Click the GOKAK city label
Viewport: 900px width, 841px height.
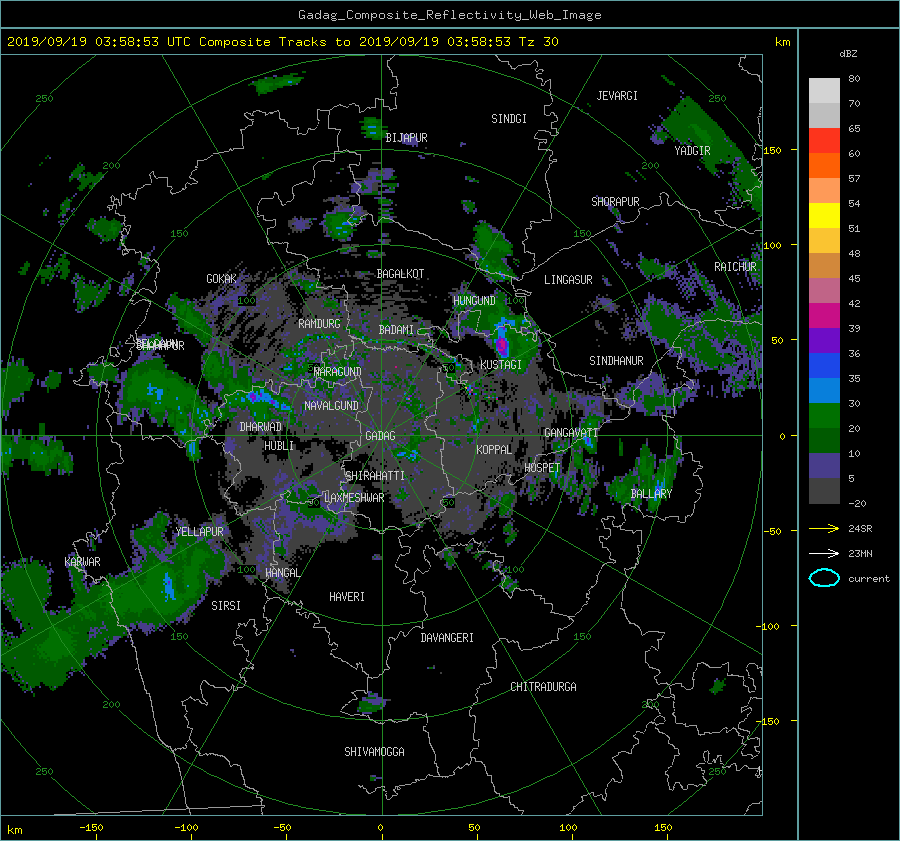[221, 278]
